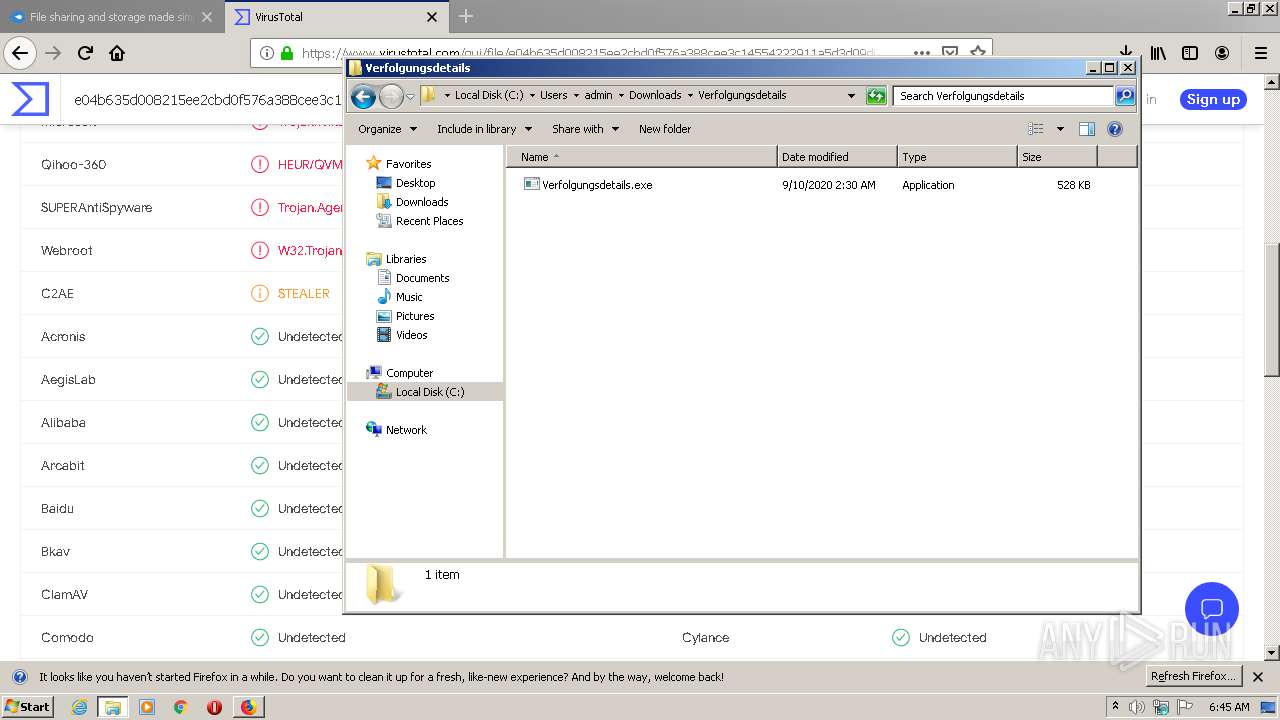Refresh the Explorer address bar
Screen dimensions: 1280x720
[876, 96]
